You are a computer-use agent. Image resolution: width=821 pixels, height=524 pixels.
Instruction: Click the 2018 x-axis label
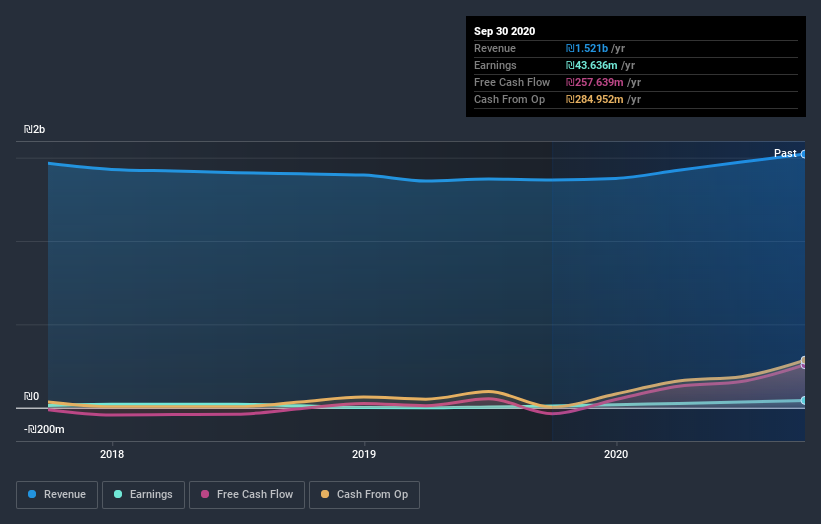(x=112, y=454)
